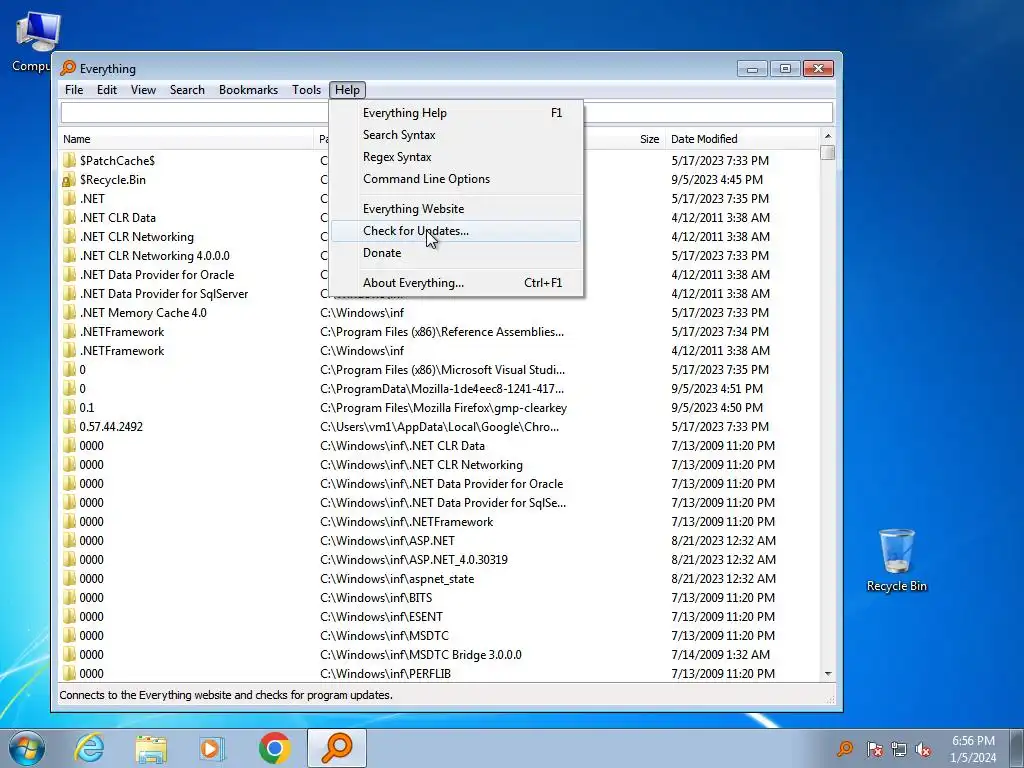
Task: Open the Tools menu
Action: (306, 90)
